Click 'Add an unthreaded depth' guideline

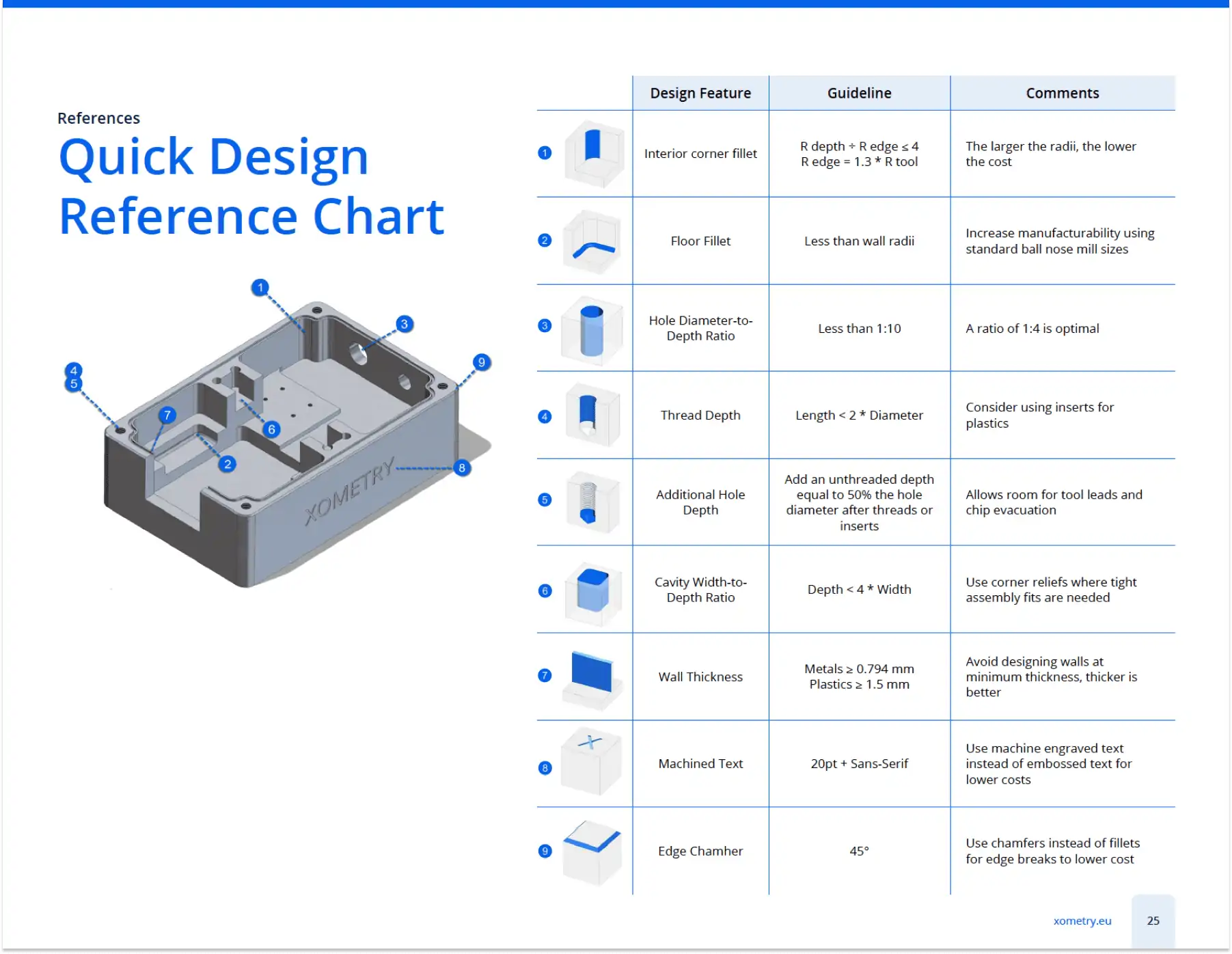tap(860, 502)
